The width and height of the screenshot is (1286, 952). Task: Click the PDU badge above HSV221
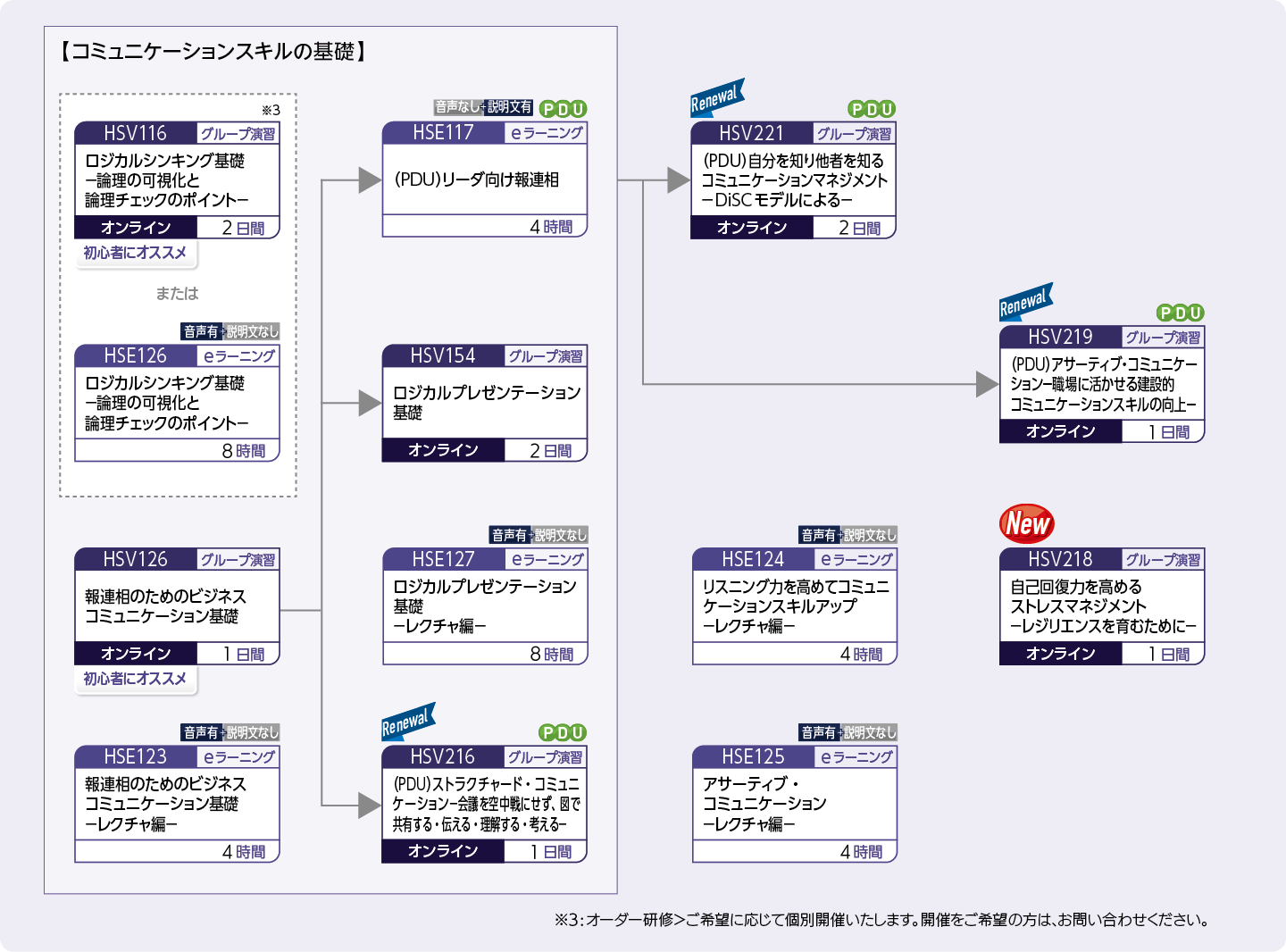pyautogui.click(x=872, y=109)
